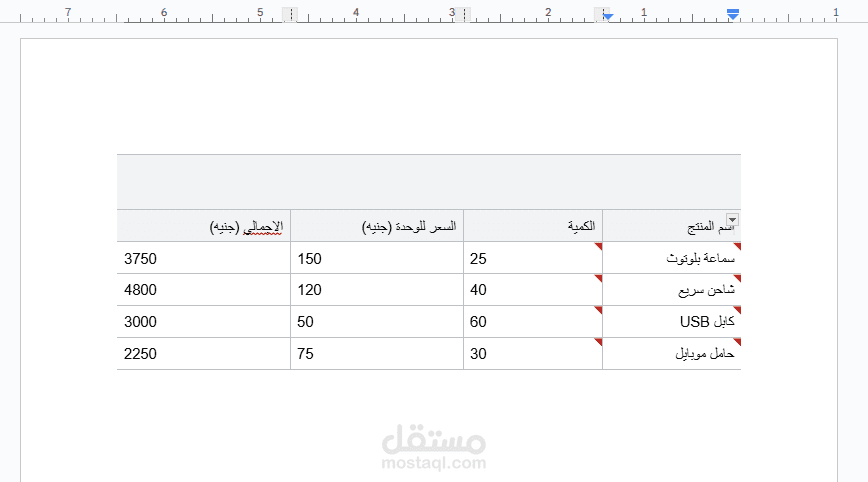The height and width of the screenshot is (482, 868).
Task: Click the unit price cell 75
Action: 377,354
